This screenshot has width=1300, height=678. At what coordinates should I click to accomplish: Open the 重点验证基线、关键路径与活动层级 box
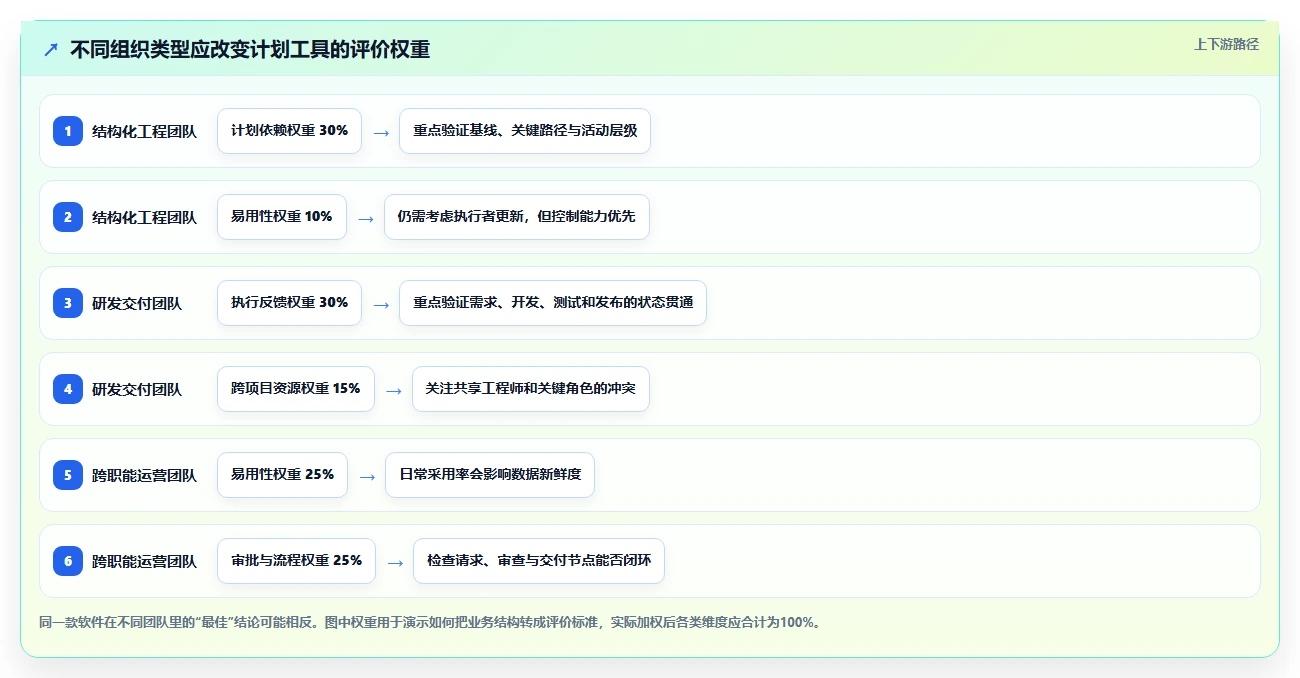click(x=525, y=131)
